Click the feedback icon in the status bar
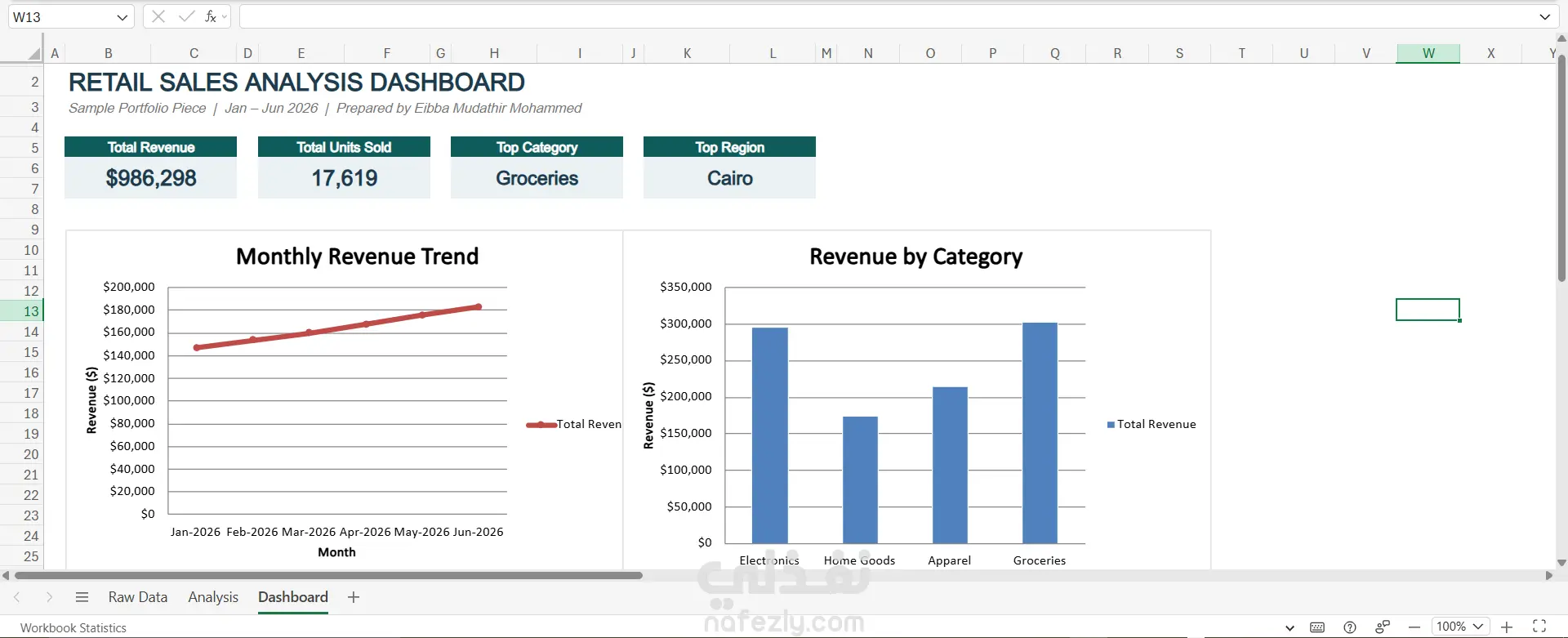Screen dimensions: 1568x638 pyautogui.click(x=1383, y=627)
